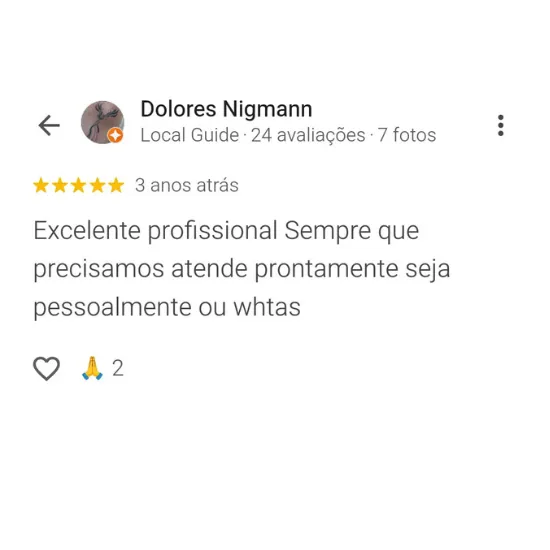Tap the '3 anos atrás' timestamp
This screenshot has height=550, width=550.
187,185
